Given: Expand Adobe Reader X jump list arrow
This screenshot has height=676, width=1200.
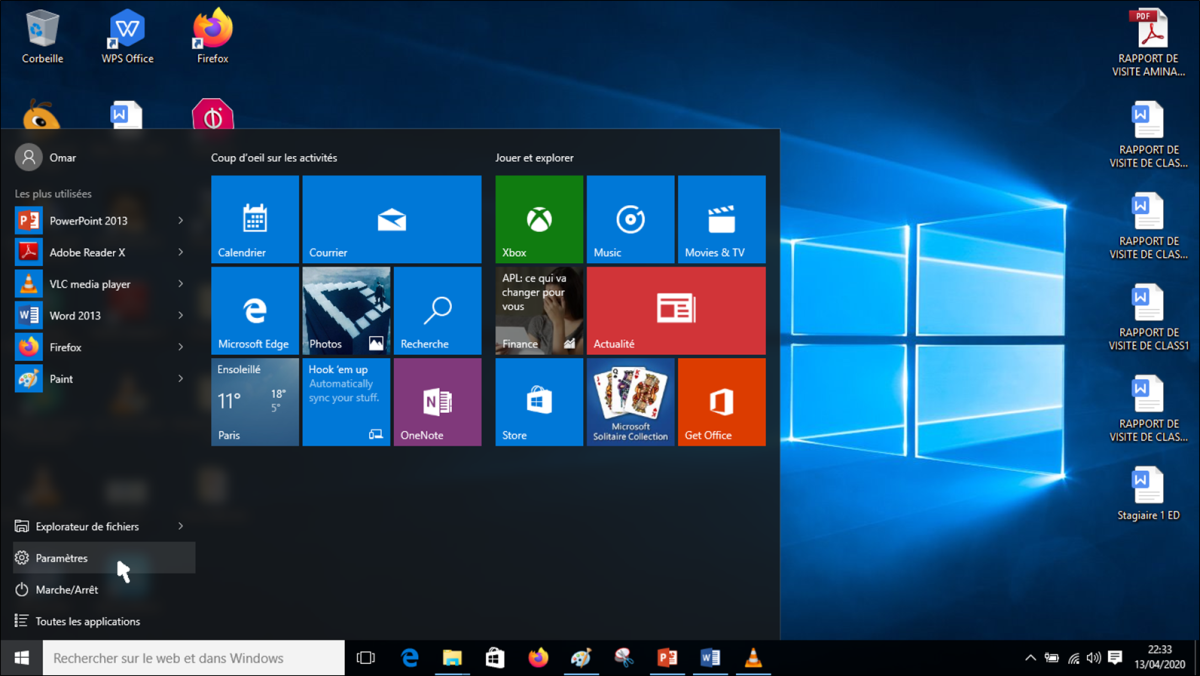Looking at the screenshot, I should click(x=181, y=252).
